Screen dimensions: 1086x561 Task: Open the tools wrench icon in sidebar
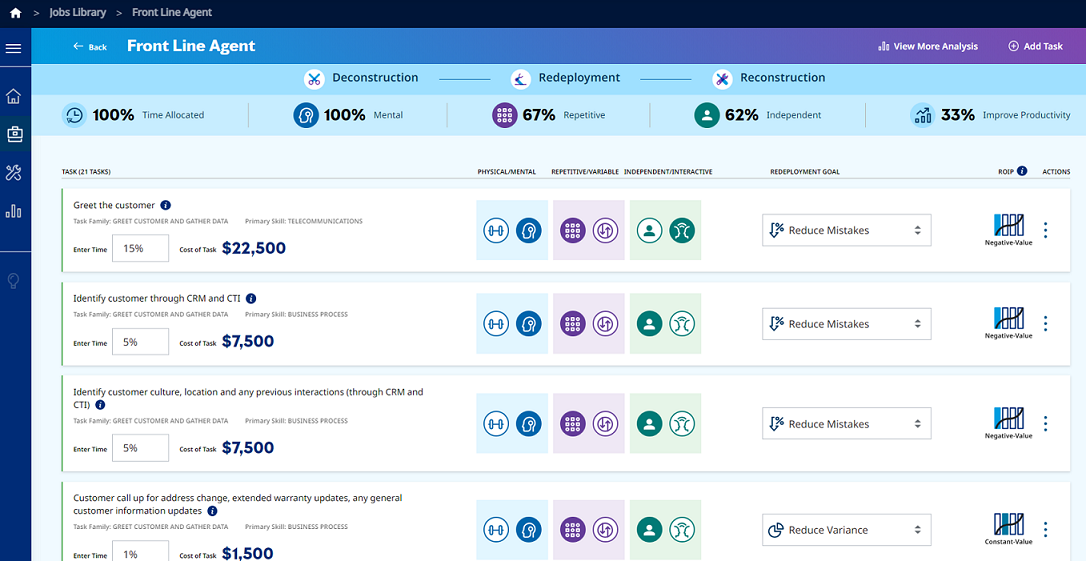click(x=14, y=173)
